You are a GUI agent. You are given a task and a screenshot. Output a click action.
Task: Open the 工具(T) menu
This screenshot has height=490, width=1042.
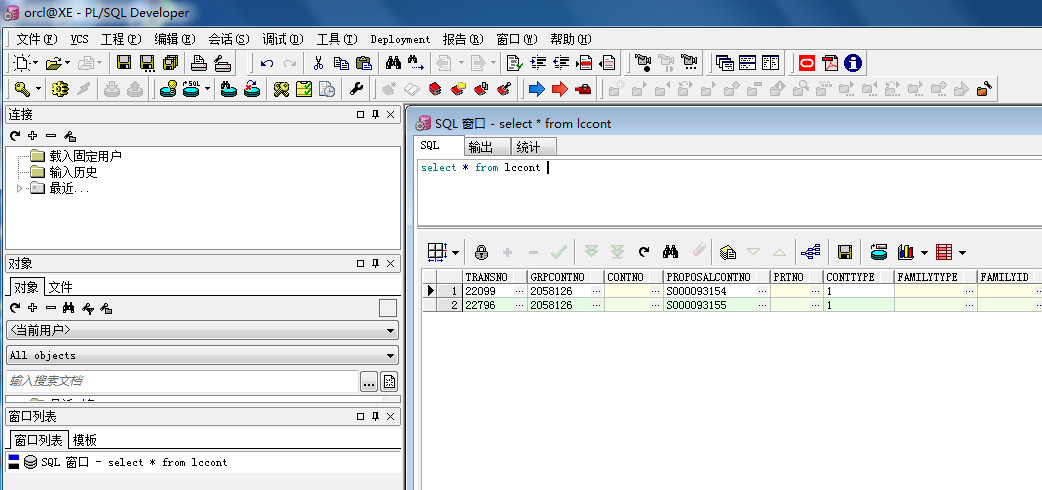click(338, 39)
